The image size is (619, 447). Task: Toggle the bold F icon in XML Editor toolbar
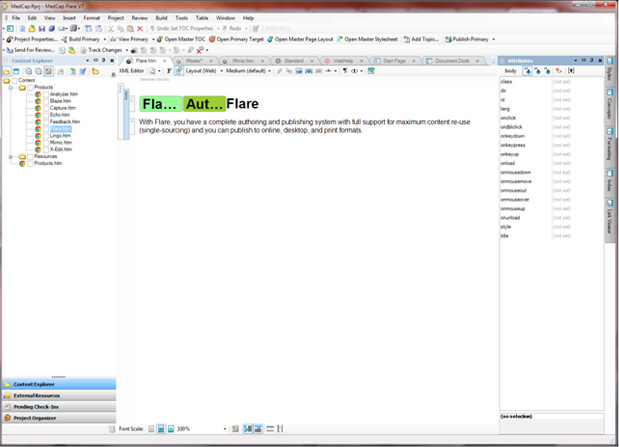[x=169, y=71]
